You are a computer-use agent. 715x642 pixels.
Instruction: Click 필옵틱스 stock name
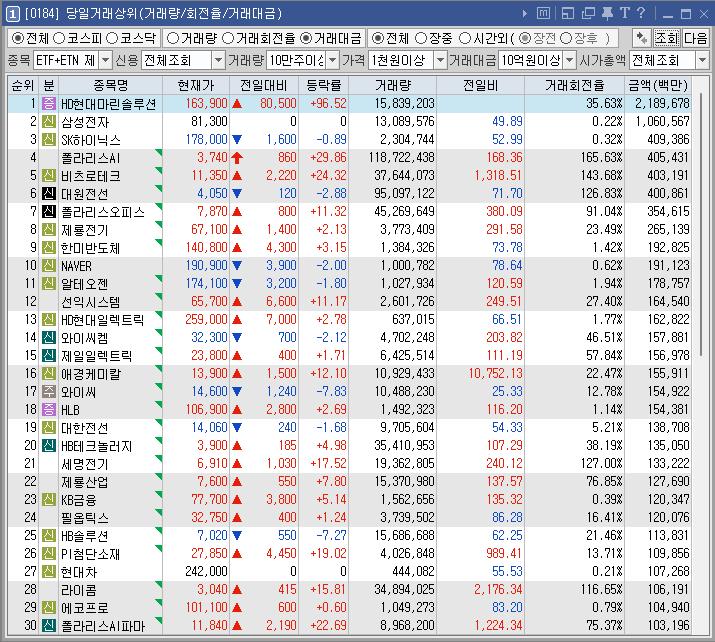(x=85, y=518)
